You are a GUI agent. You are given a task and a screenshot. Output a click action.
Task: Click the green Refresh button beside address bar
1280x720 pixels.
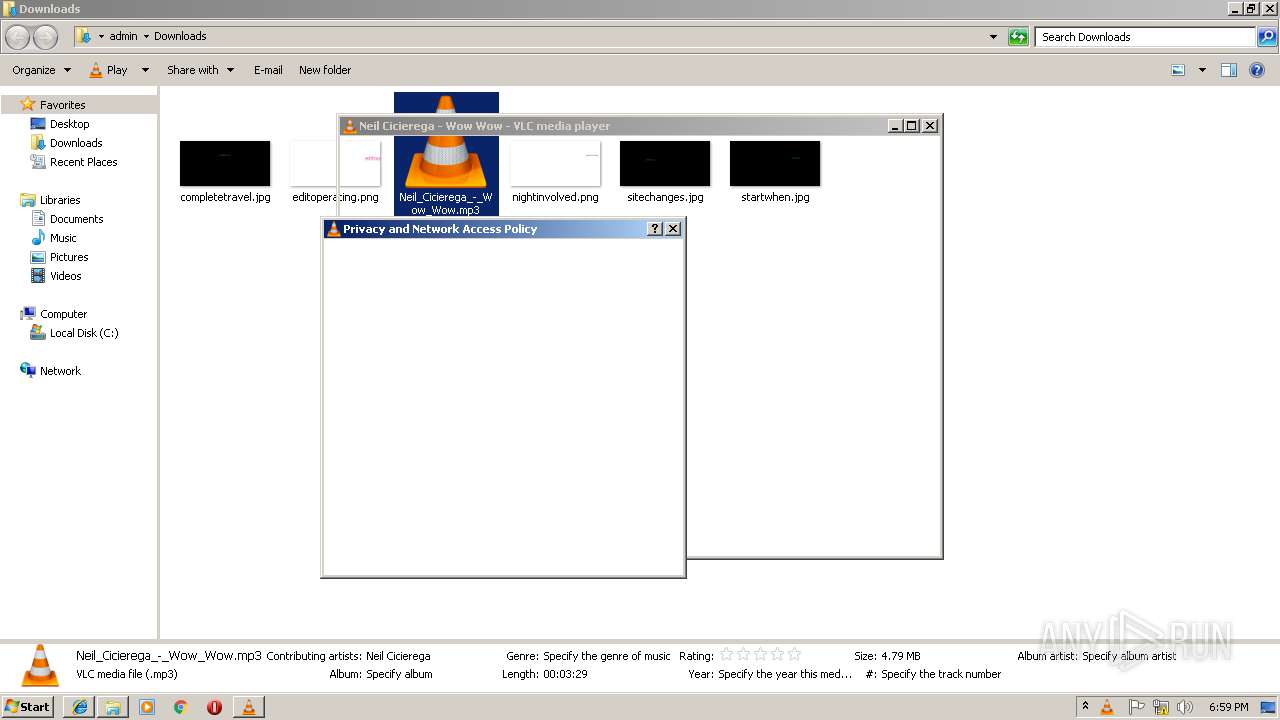click(1018, 37)
